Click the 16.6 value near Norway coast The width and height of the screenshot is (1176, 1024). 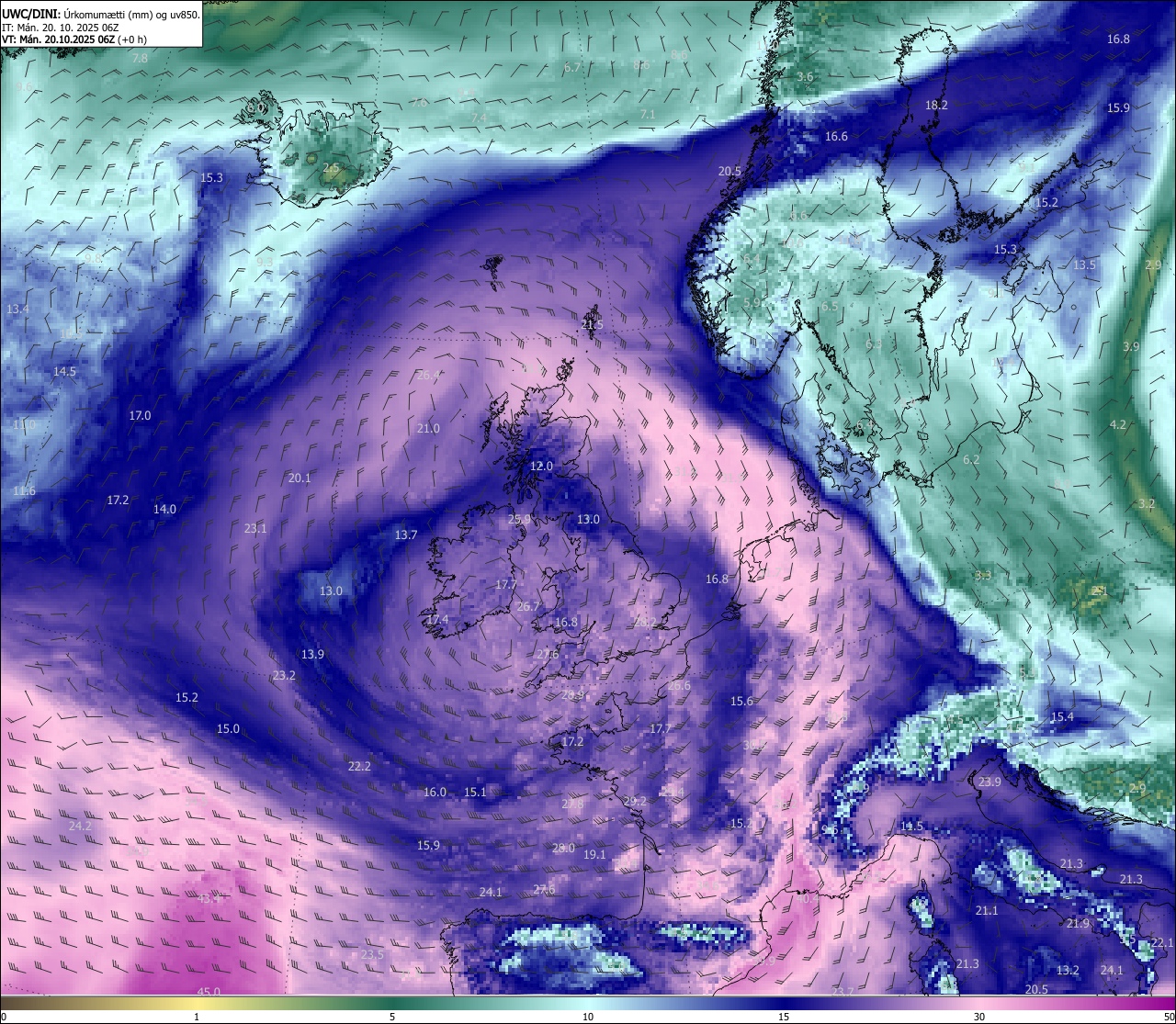[x=836, y=136]
